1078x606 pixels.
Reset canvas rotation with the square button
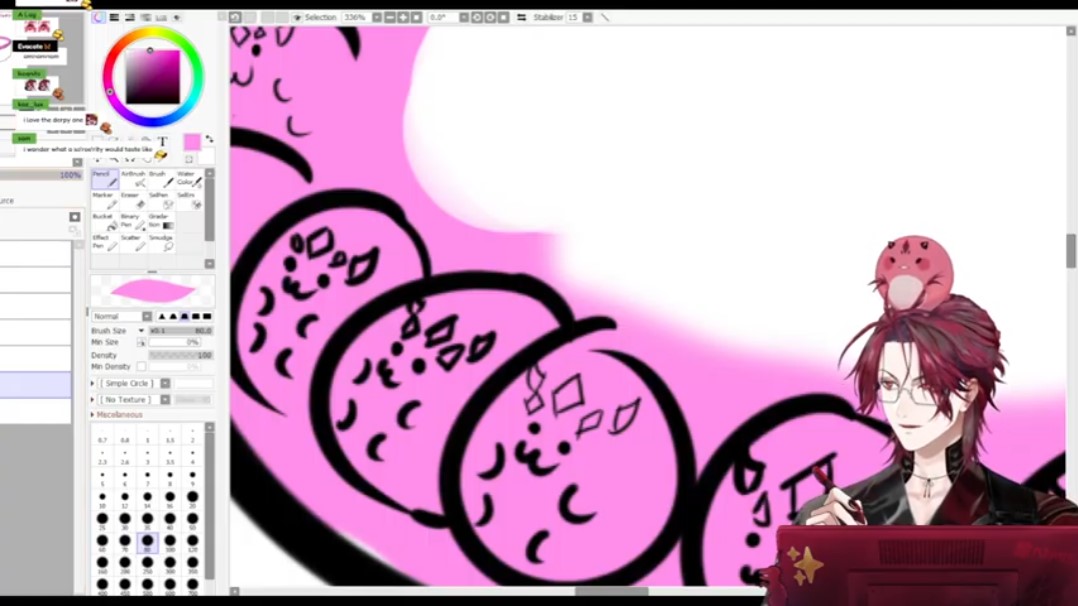pyautogui.click(x=503, y=17)
